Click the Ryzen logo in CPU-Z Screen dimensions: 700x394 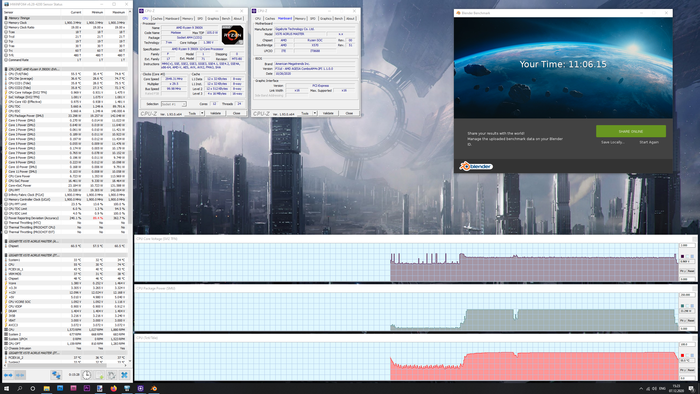click(x=232, y=35)
